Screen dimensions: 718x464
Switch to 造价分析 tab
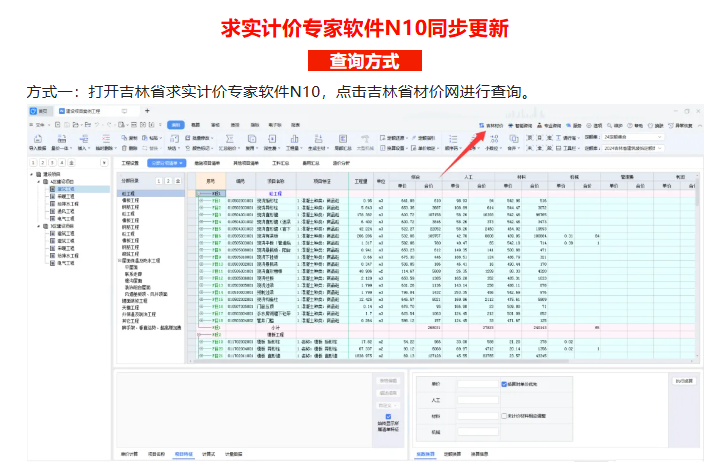pyautogui.click(x=341, y=163)
